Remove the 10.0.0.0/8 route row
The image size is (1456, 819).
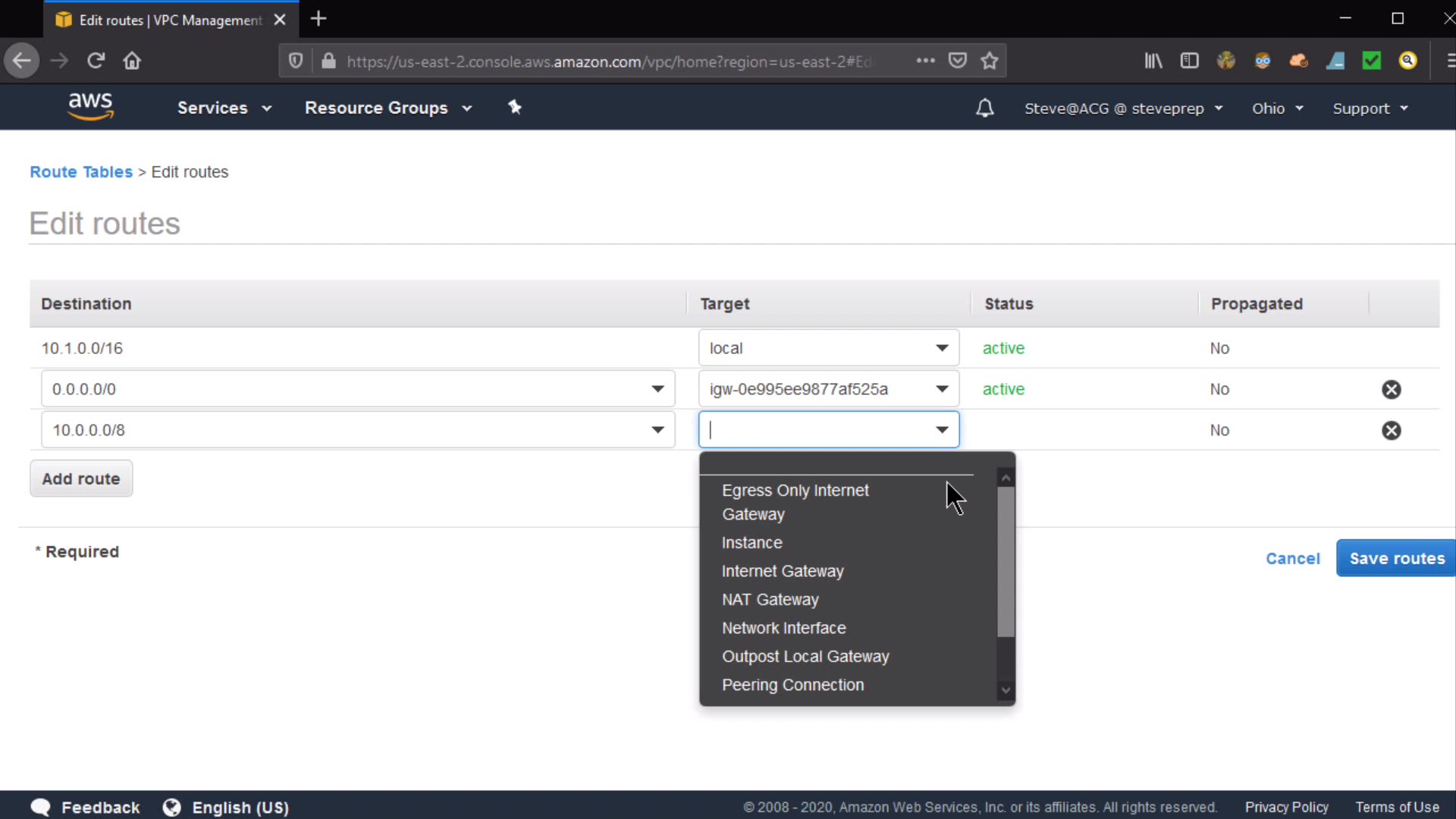(1391, 430)
